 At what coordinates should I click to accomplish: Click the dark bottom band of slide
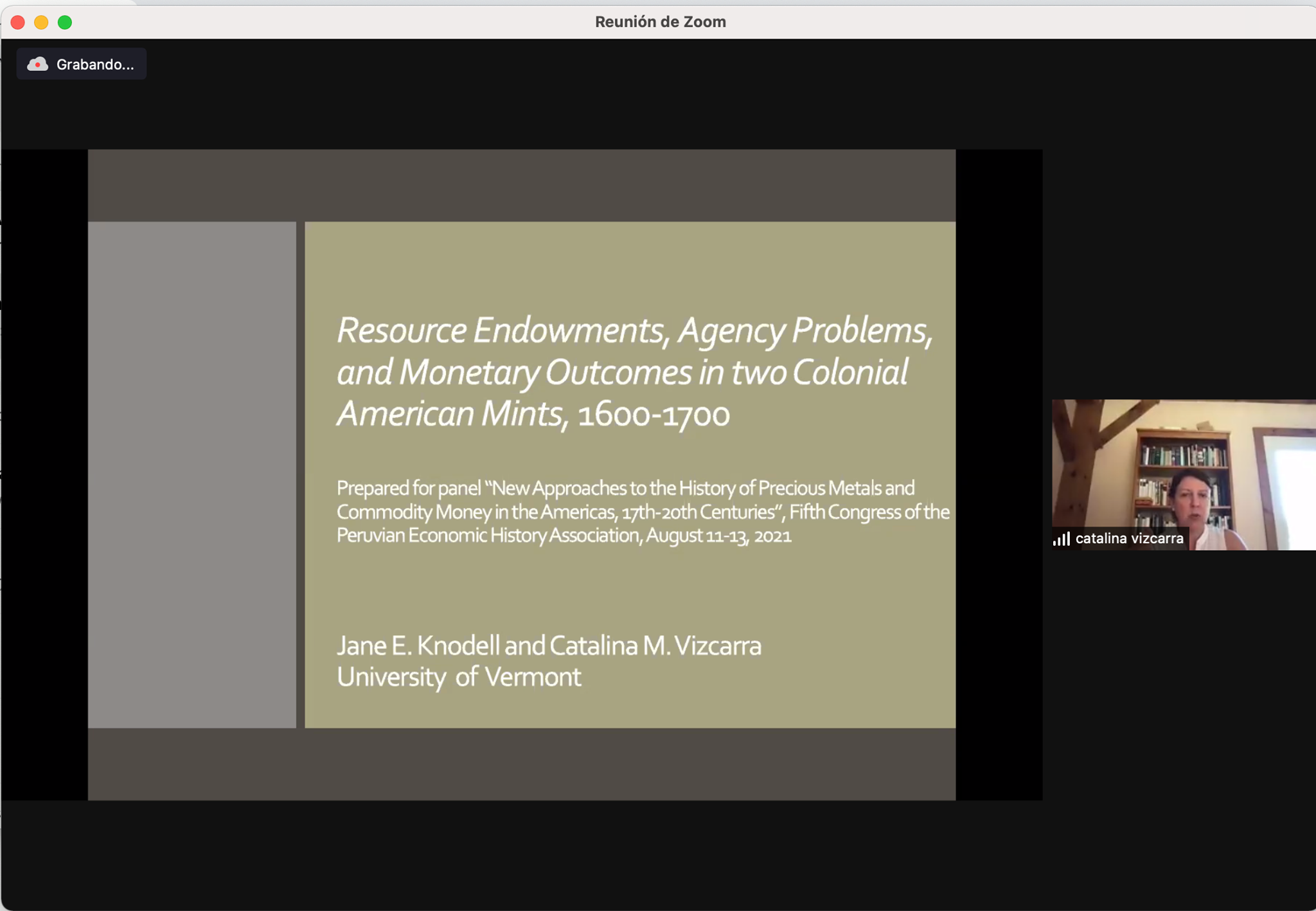click(x=522, y=764)
